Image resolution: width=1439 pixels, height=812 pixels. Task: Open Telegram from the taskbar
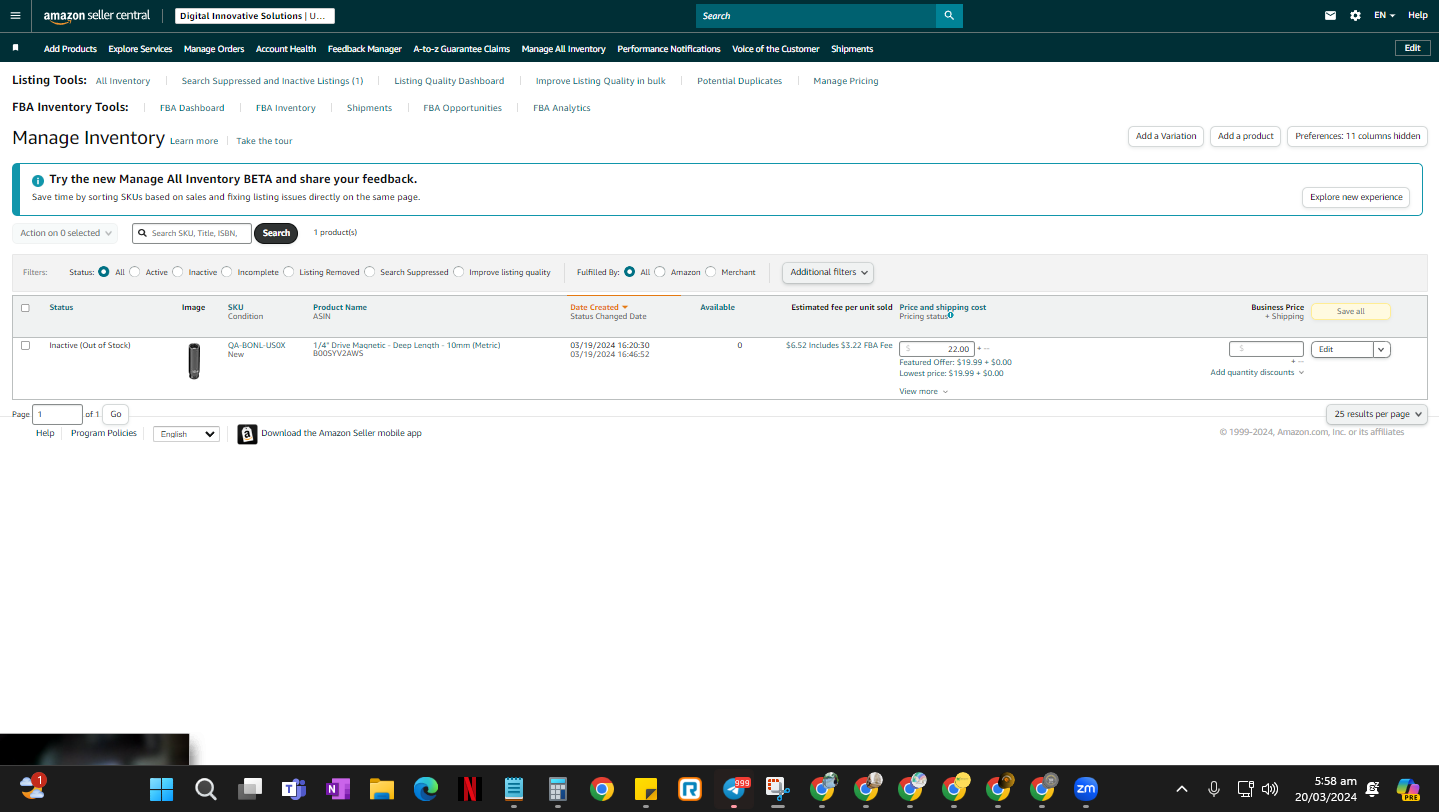click(x=734, y=789)
